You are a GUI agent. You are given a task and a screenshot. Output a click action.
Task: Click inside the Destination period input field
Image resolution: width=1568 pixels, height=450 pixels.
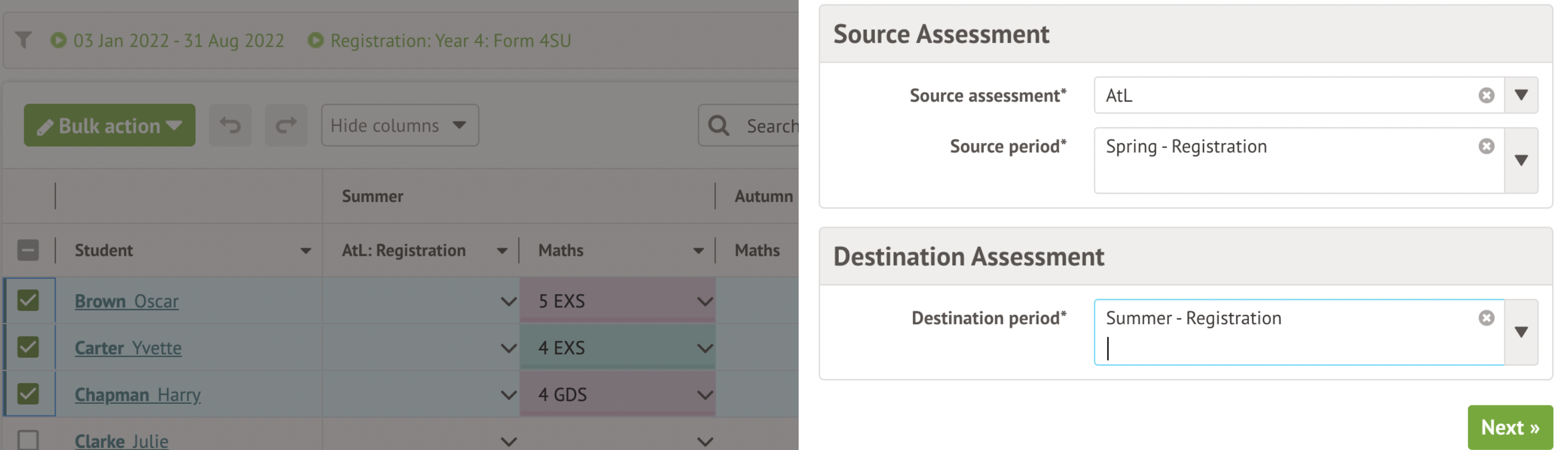[x=1279, y=349]
